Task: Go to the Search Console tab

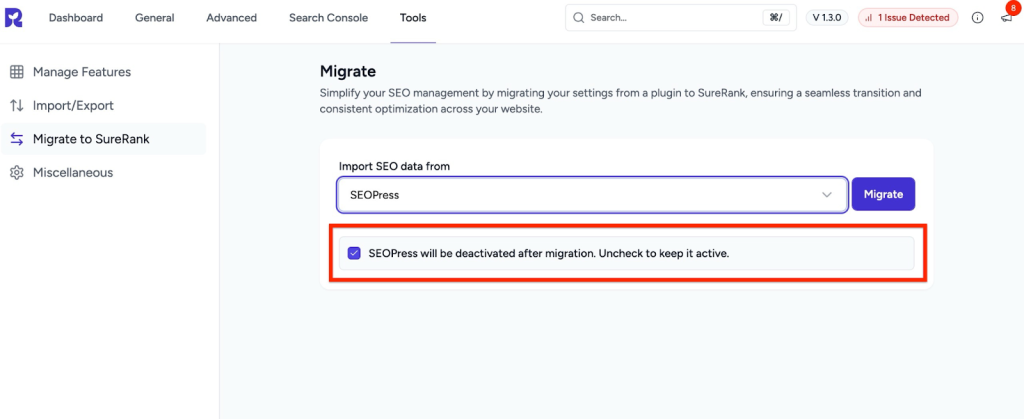Action: pos(328,18)
